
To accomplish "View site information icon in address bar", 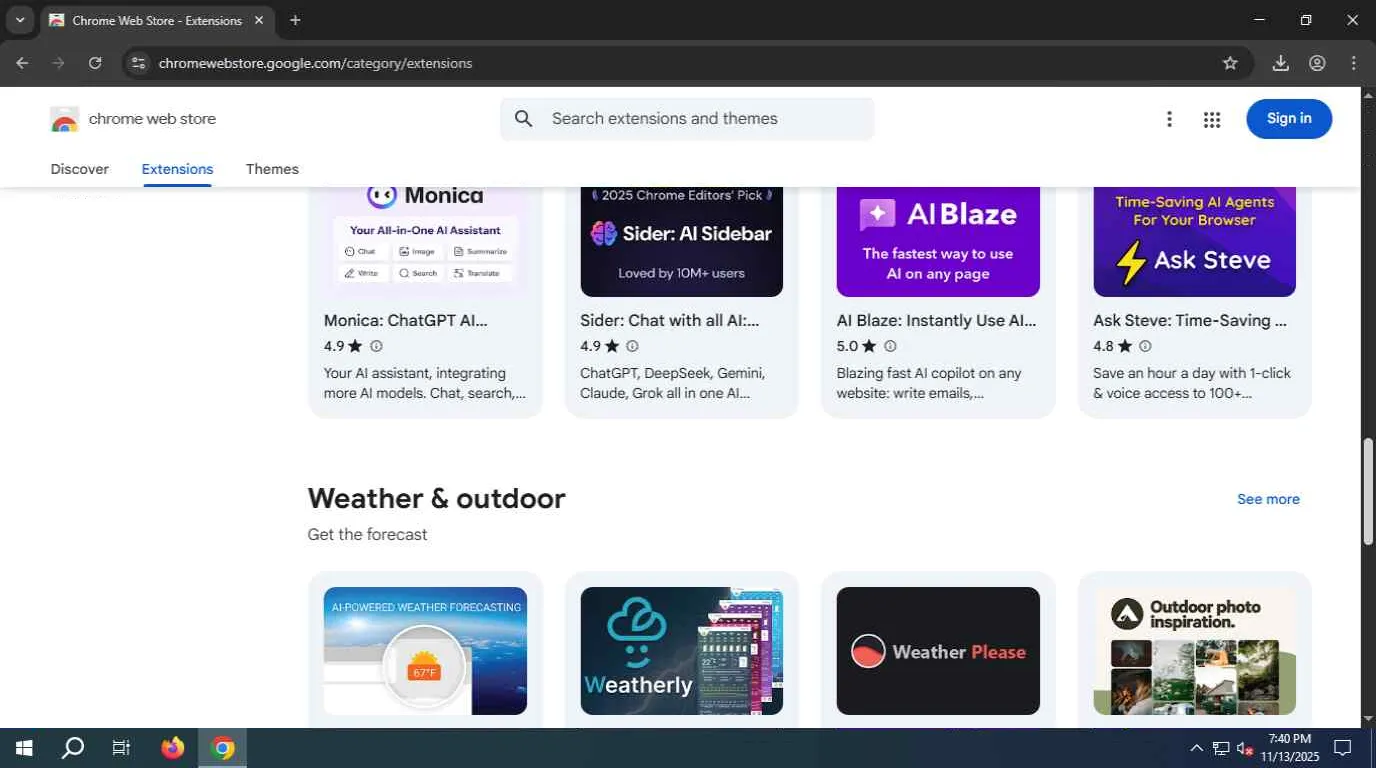I will (x=139, y=63).
